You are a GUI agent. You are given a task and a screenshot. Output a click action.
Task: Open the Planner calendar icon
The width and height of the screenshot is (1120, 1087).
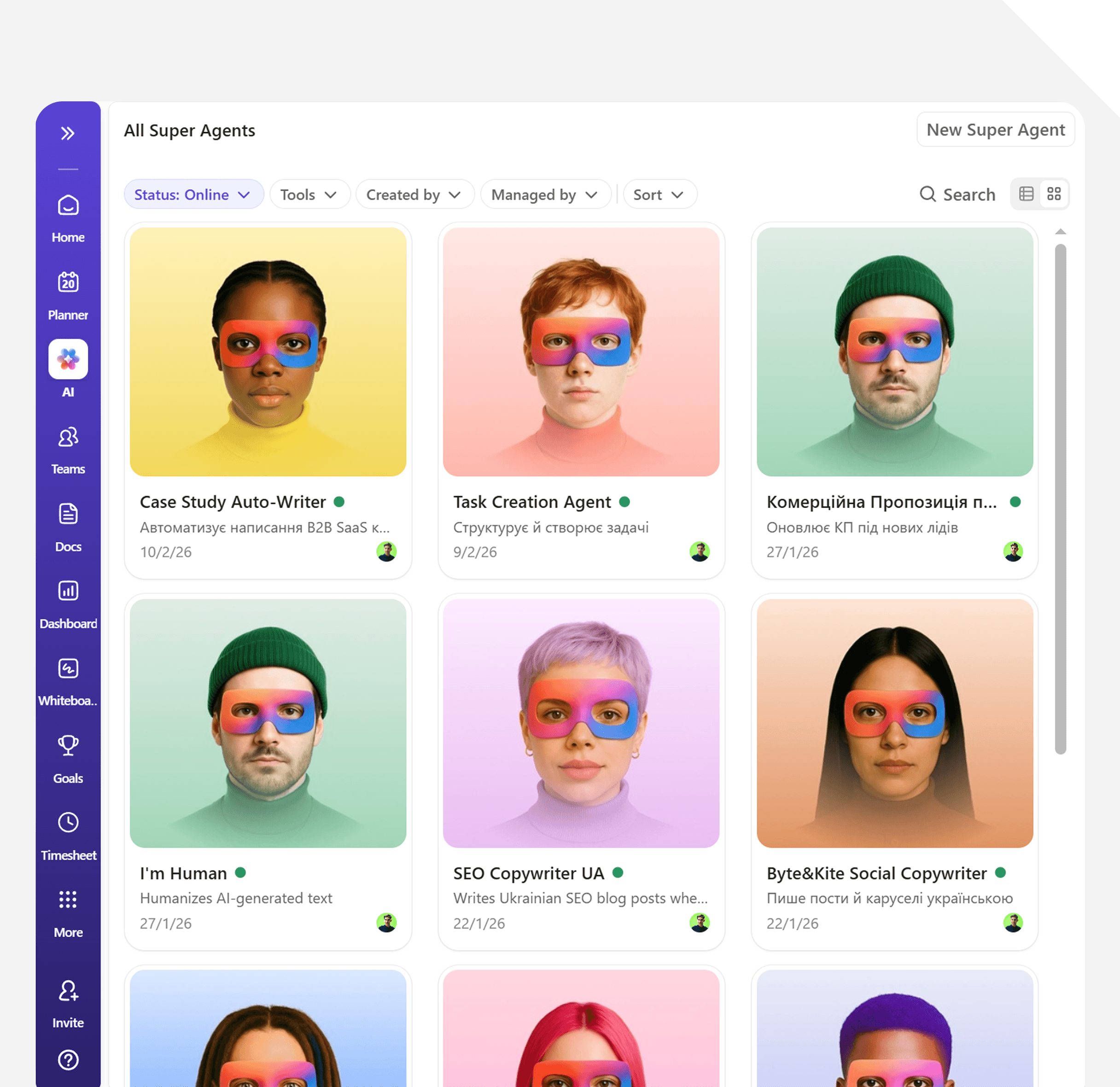pos(68,282)
